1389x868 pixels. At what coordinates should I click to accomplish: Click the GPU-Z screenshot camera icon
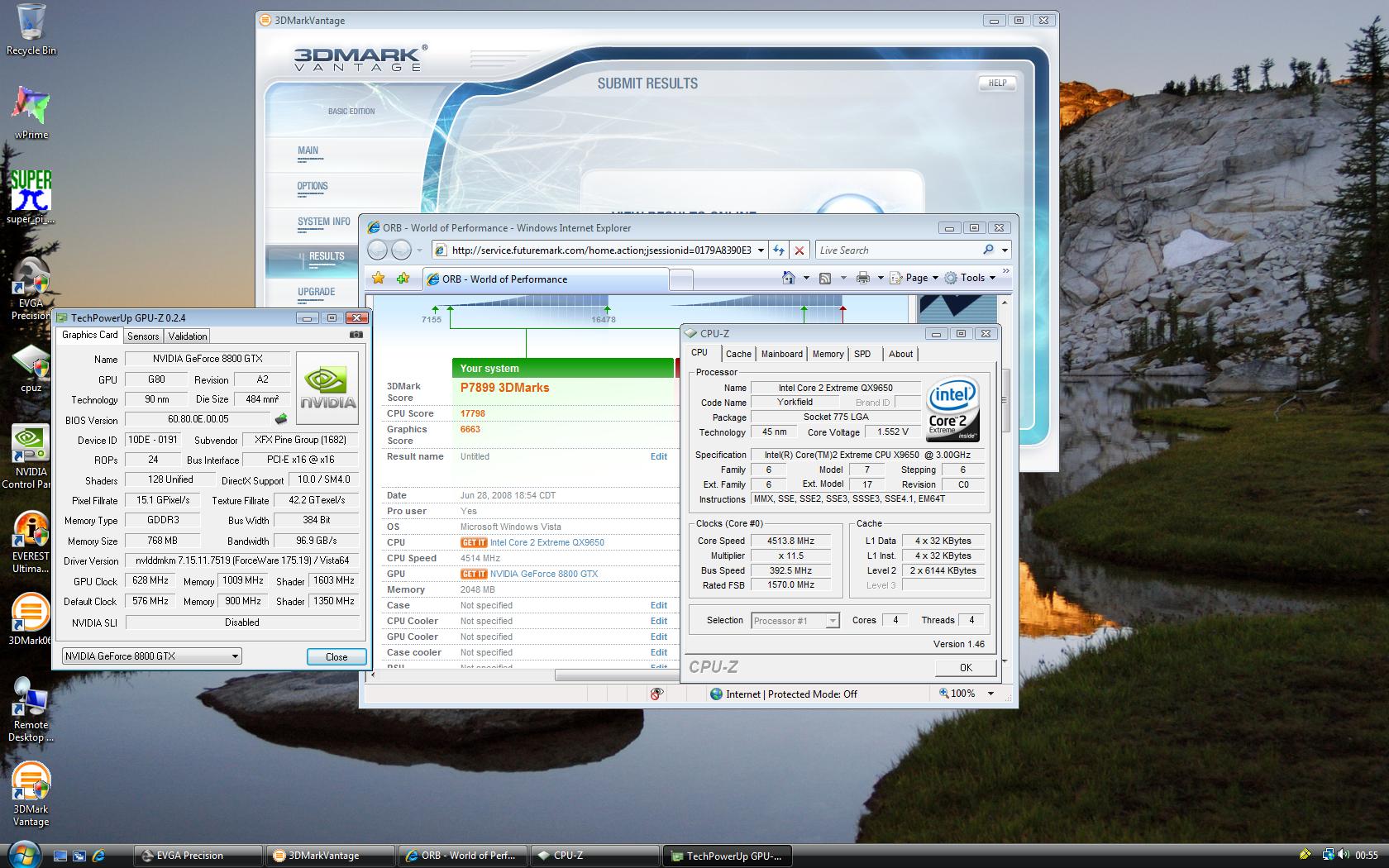[356, 335]
